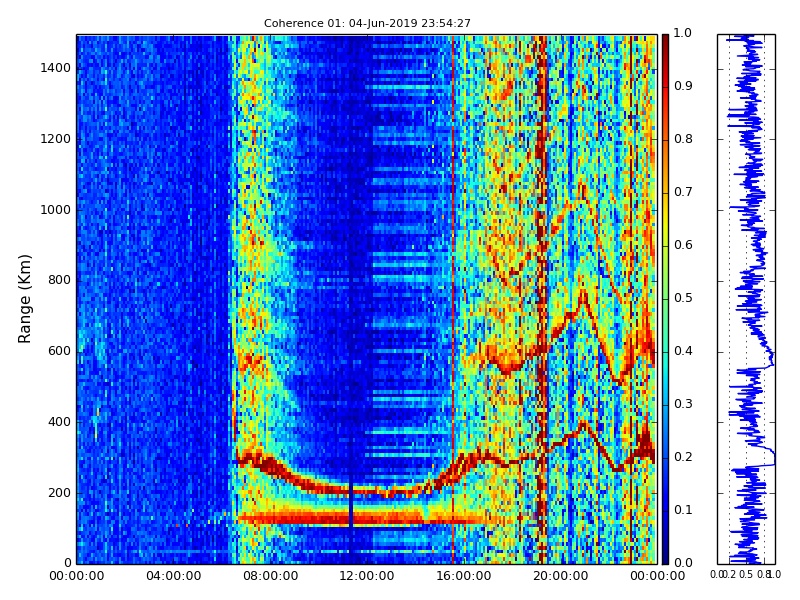
Task: Click the colorbar value 0.6 label
Action: tap(683, 245)
